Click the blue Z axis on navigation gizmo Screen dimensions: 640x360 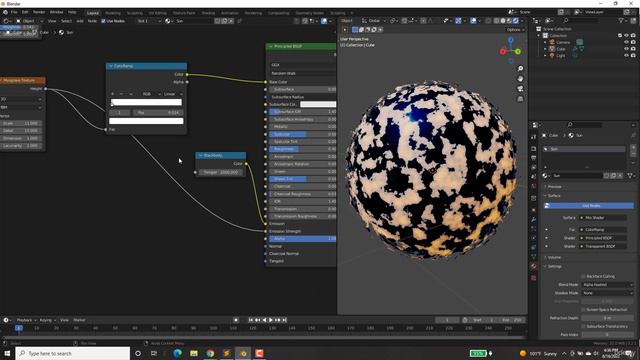tap(511, 40)
